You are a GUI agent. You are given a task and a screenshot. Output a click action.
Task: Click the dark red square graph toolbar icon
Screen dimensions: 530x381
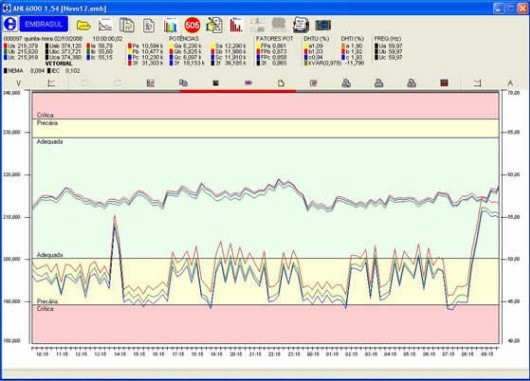point(444,83)
